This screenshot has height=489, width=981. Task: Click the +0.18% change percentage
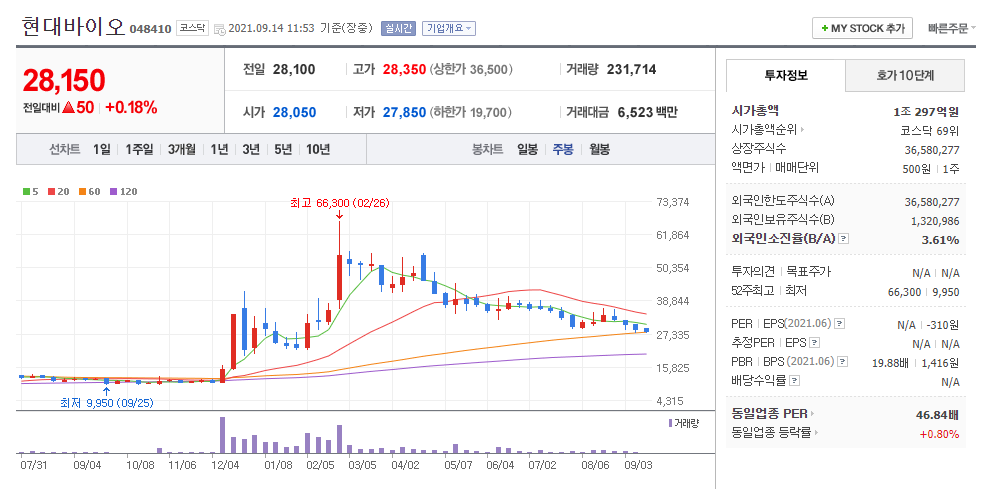point(131,108)
